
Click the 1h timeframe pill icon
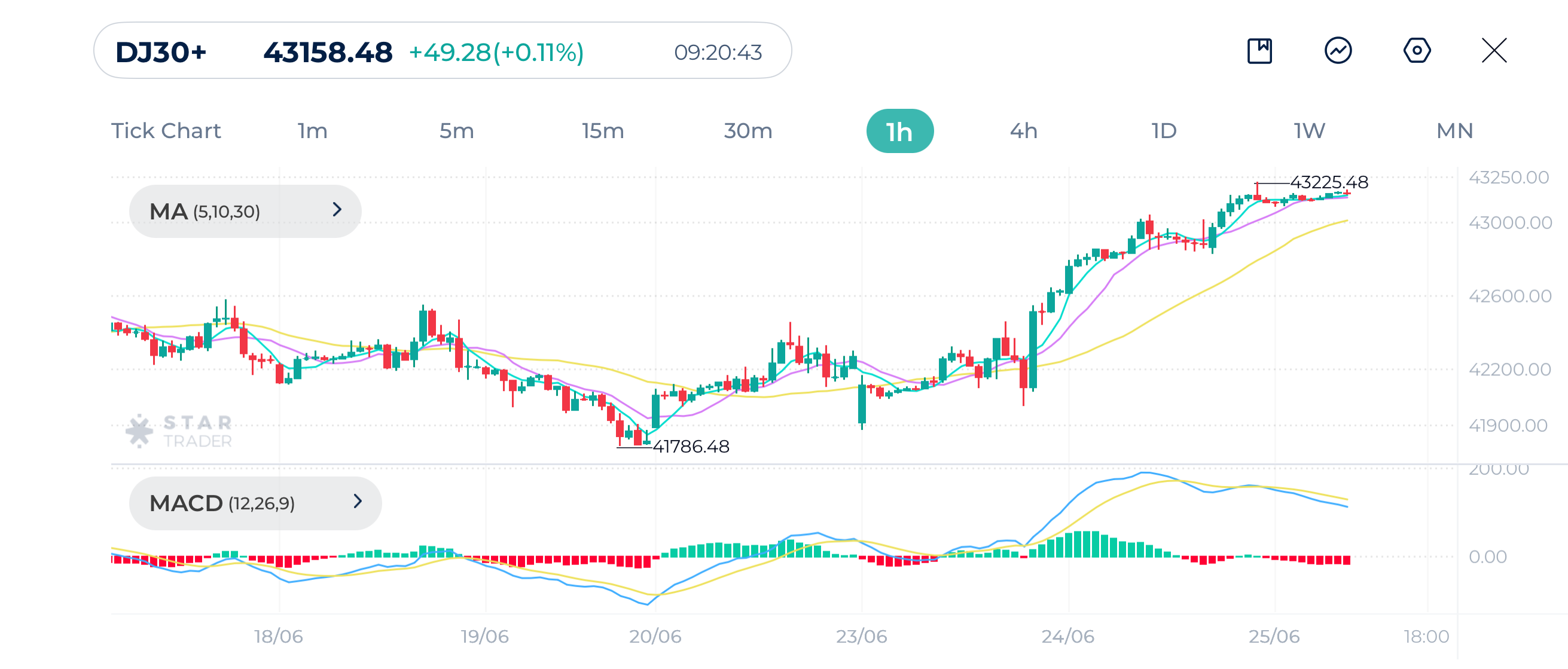[899, 130]
